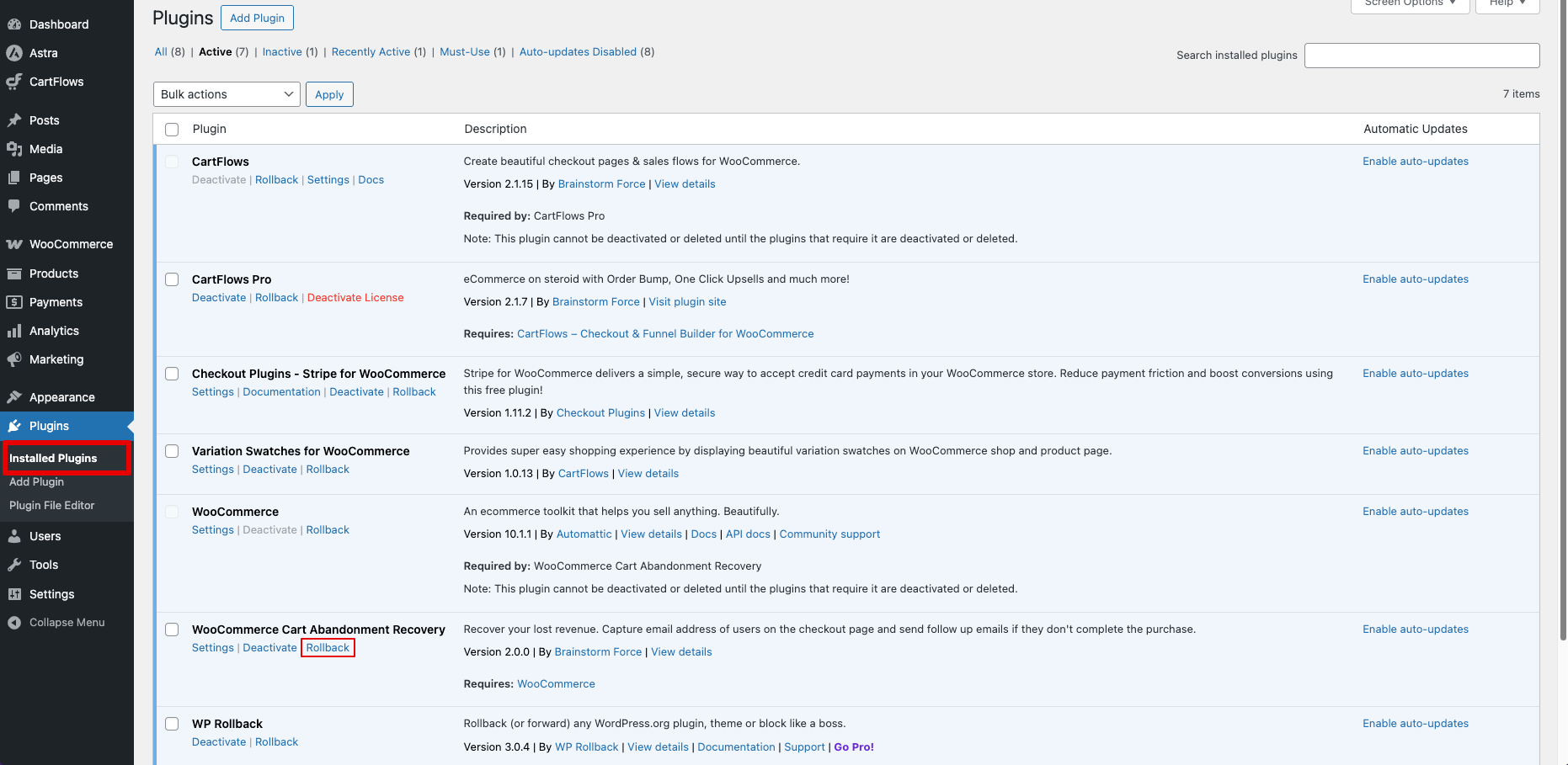Show All plugins filter
Viewport: 1568px width, 765px height.
coord(161,52)
